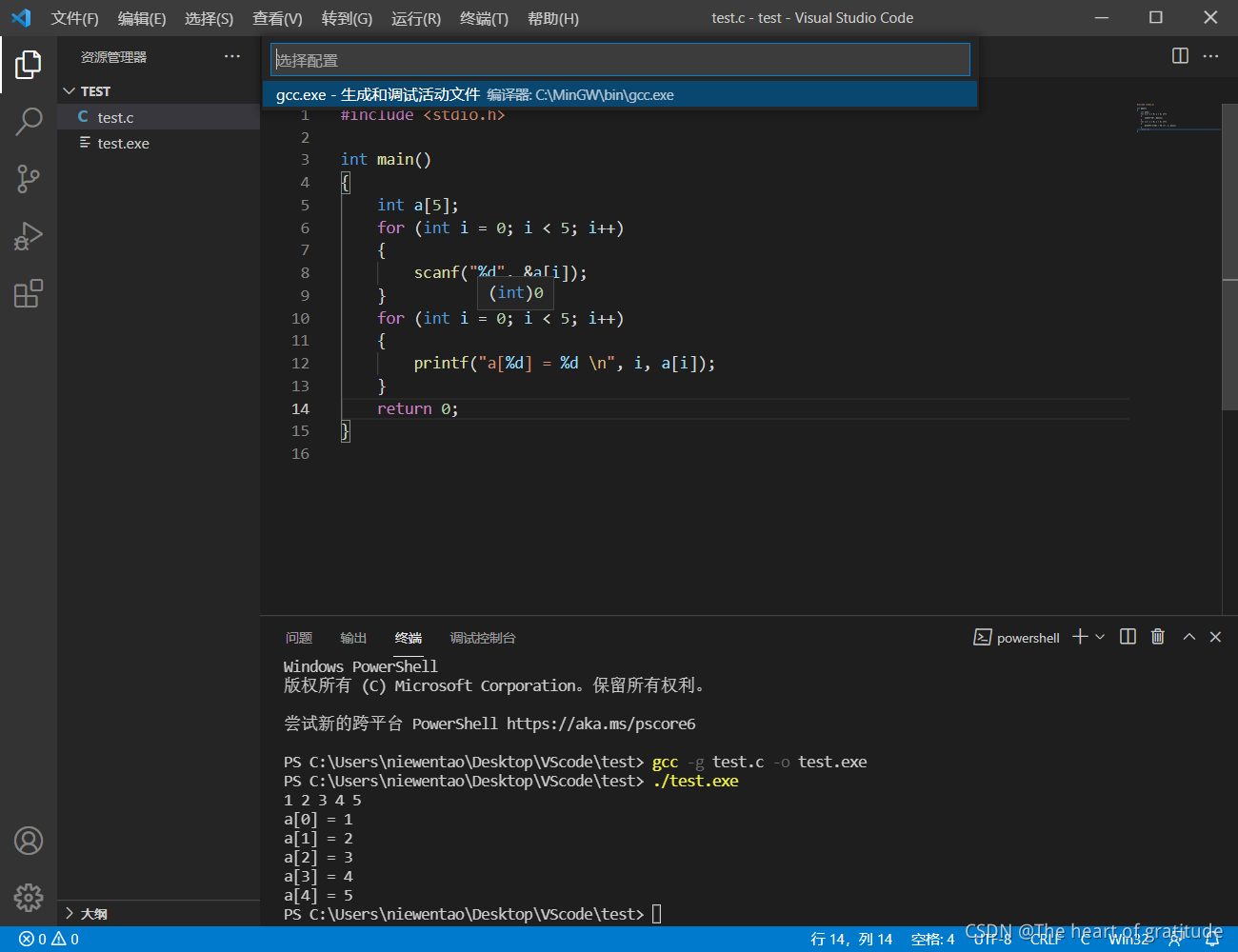Screen dimensions: 1238x952
Task: Open the Search view icon
Action: pyautogui.click(x=29, y=122)
